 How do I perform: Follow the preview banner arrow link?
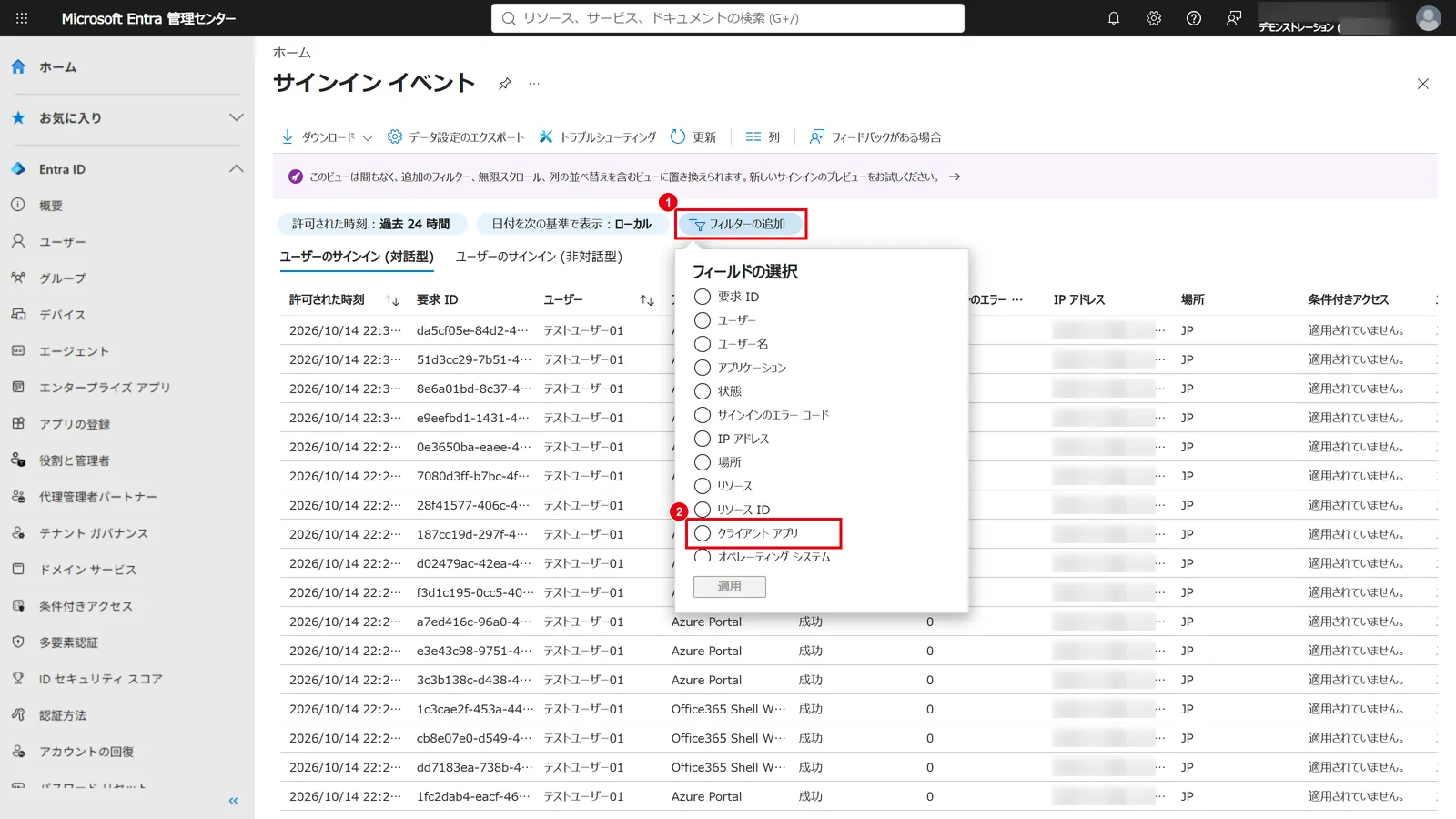pos(955,177)
